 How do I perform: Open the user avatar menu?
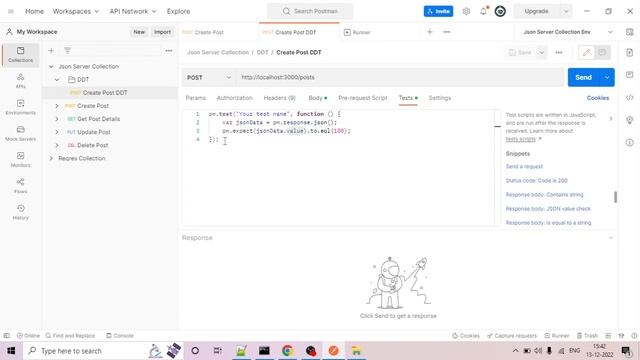tap(500, 11)
